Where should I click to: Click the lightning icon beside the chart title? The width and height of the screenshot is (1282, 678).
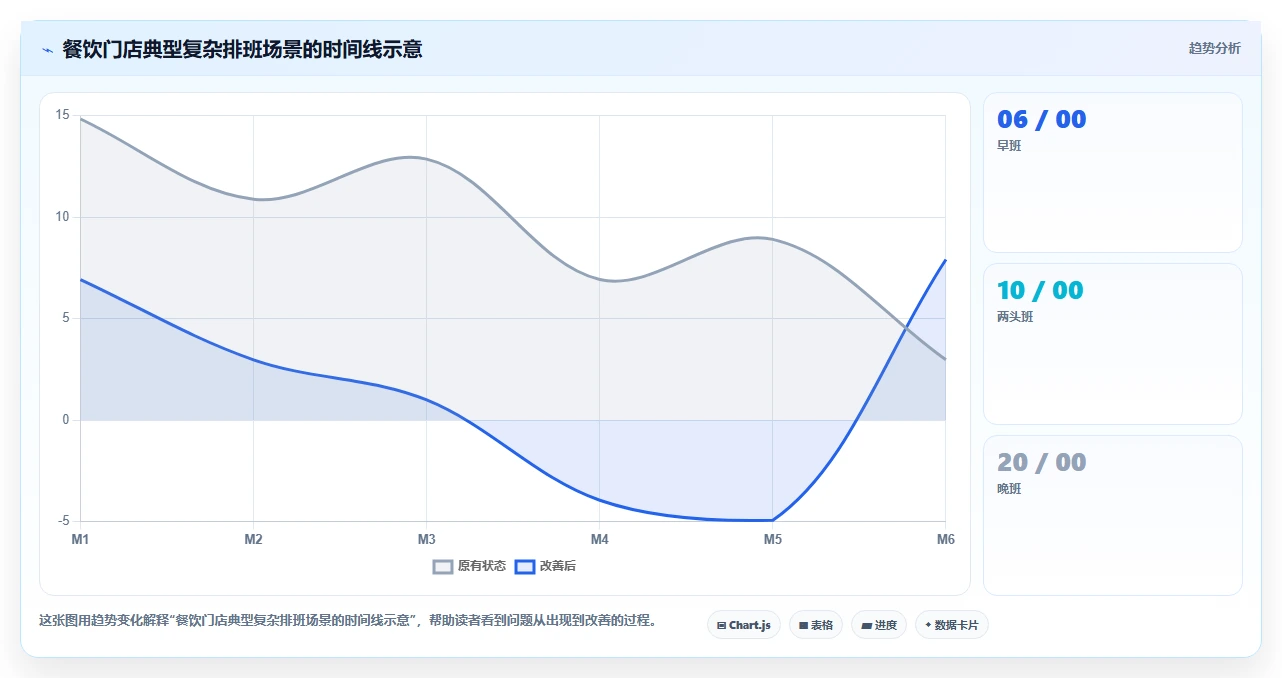point(47,50)
